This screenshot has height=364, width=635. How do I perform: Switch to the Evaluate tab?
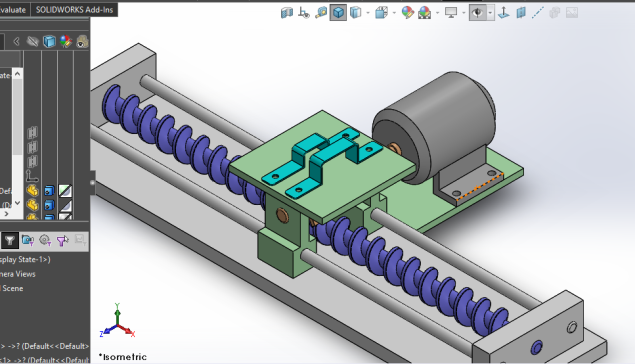click(13, 10)
